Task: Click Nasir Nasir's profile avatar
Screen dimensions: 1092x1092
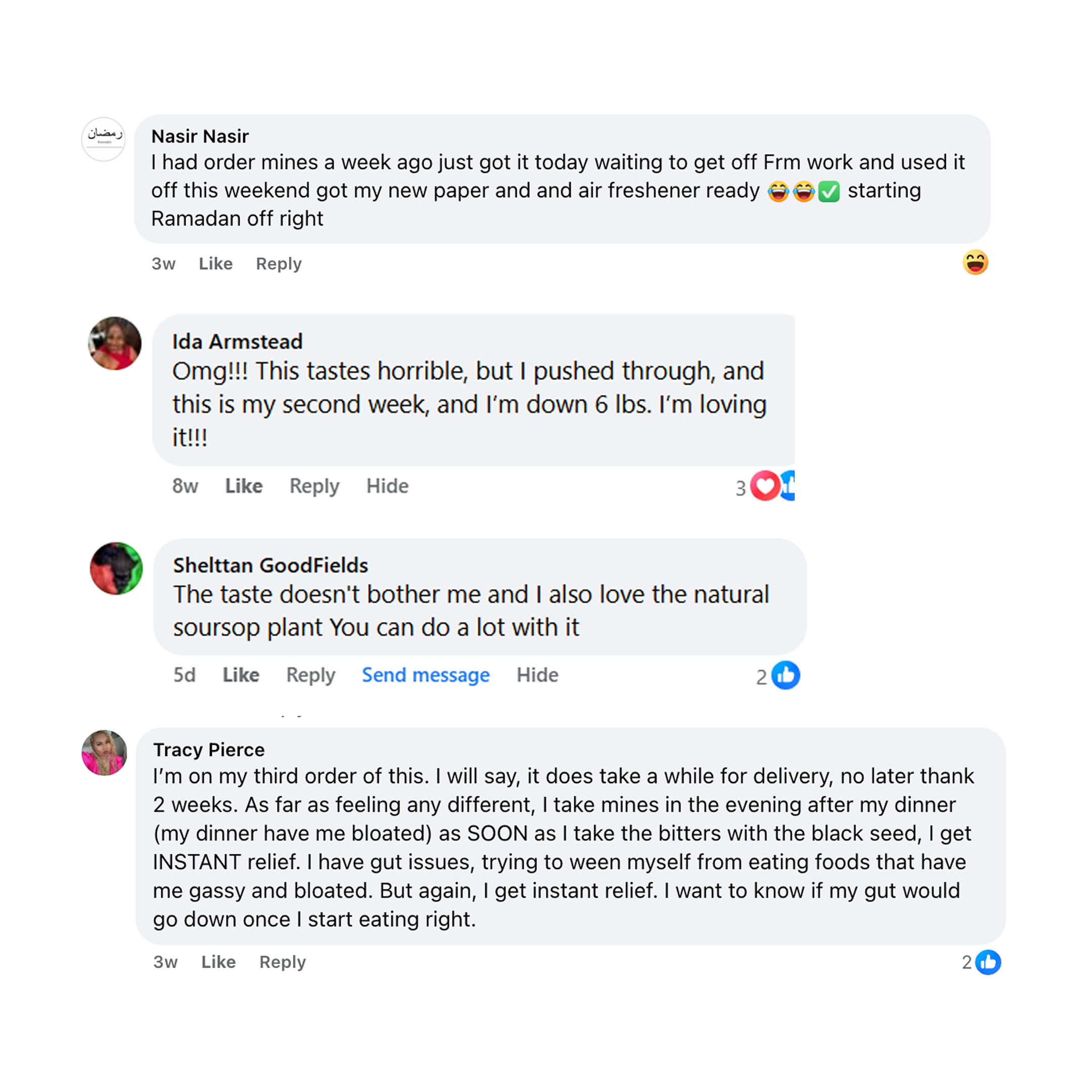Action: tap(104, 139)
